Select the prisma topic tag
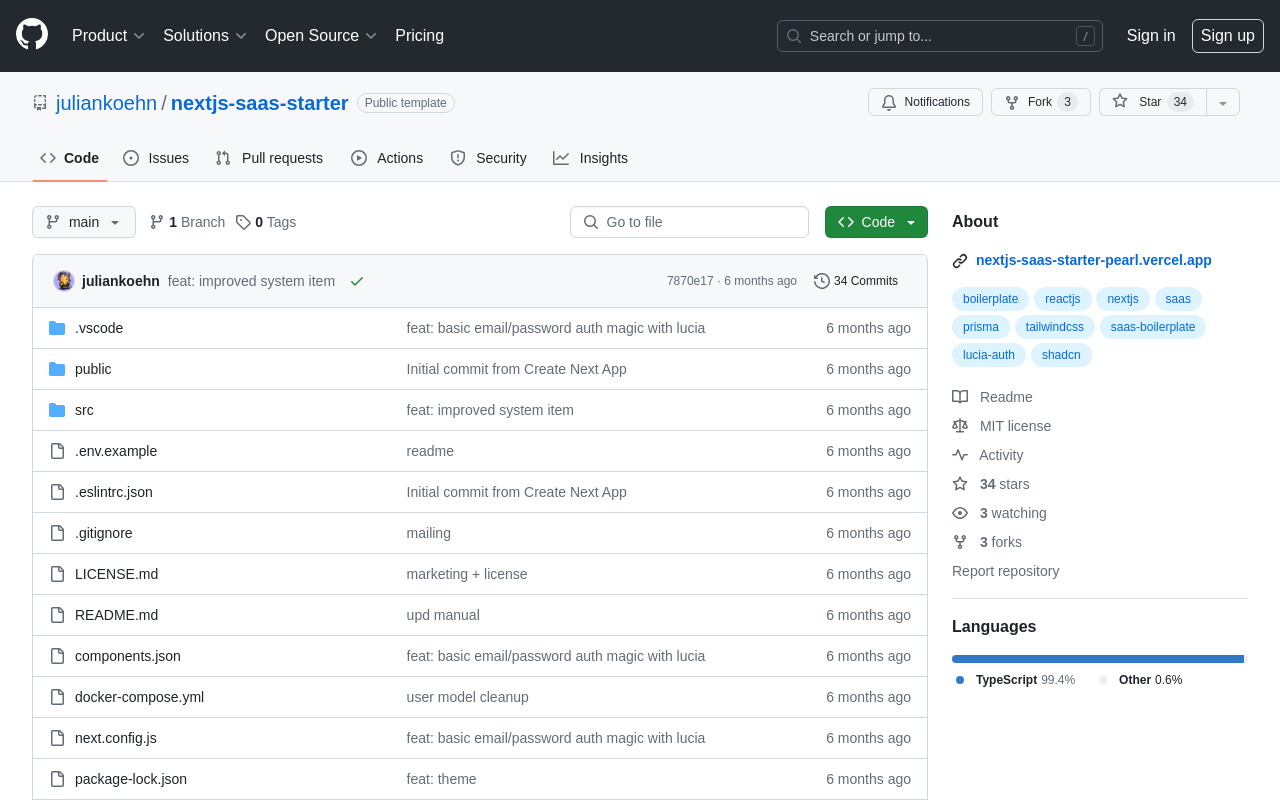This screenshot has width=1280, height=800. tap(980, 327)
